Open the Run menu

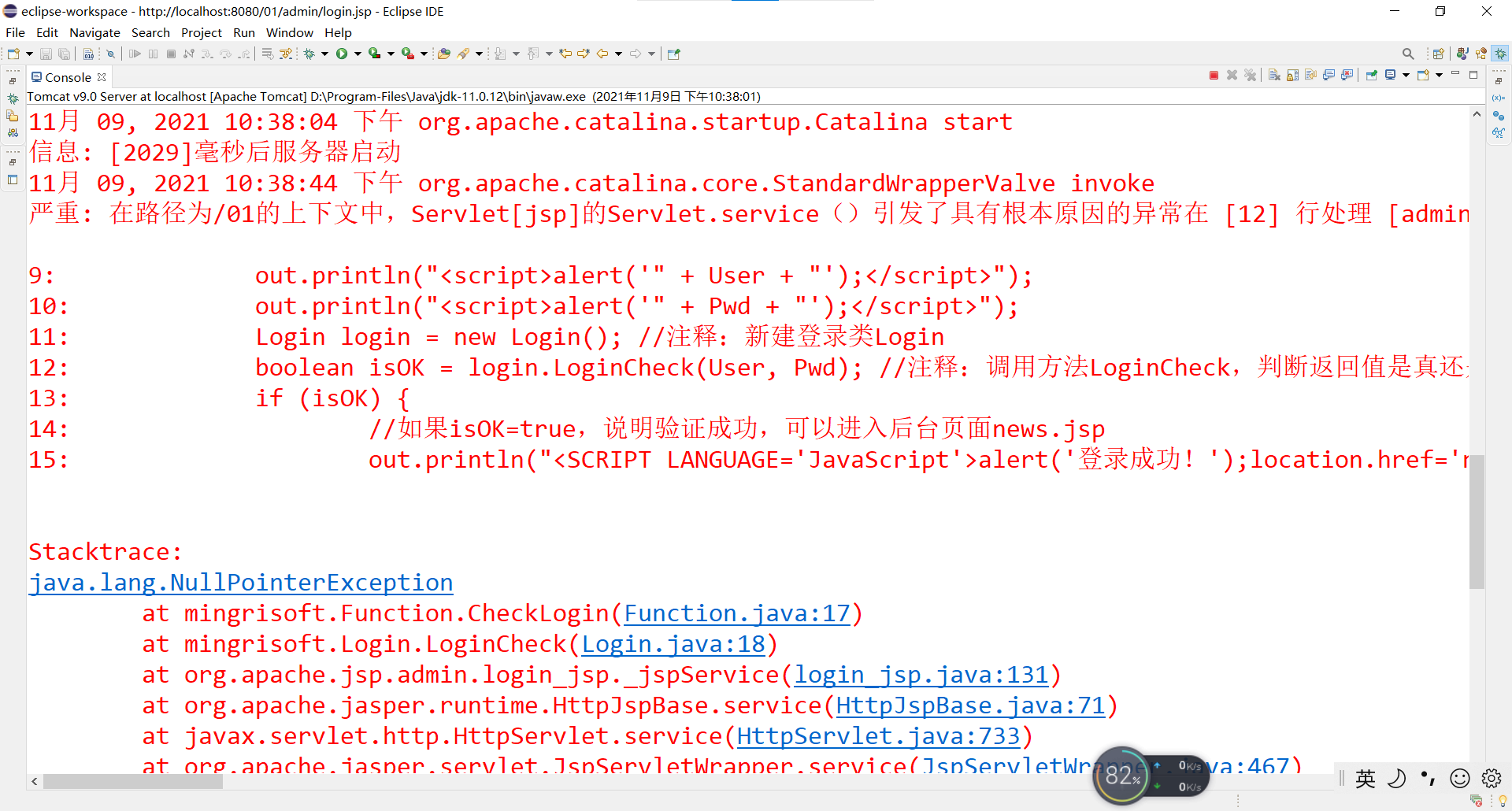click(244, 32)
